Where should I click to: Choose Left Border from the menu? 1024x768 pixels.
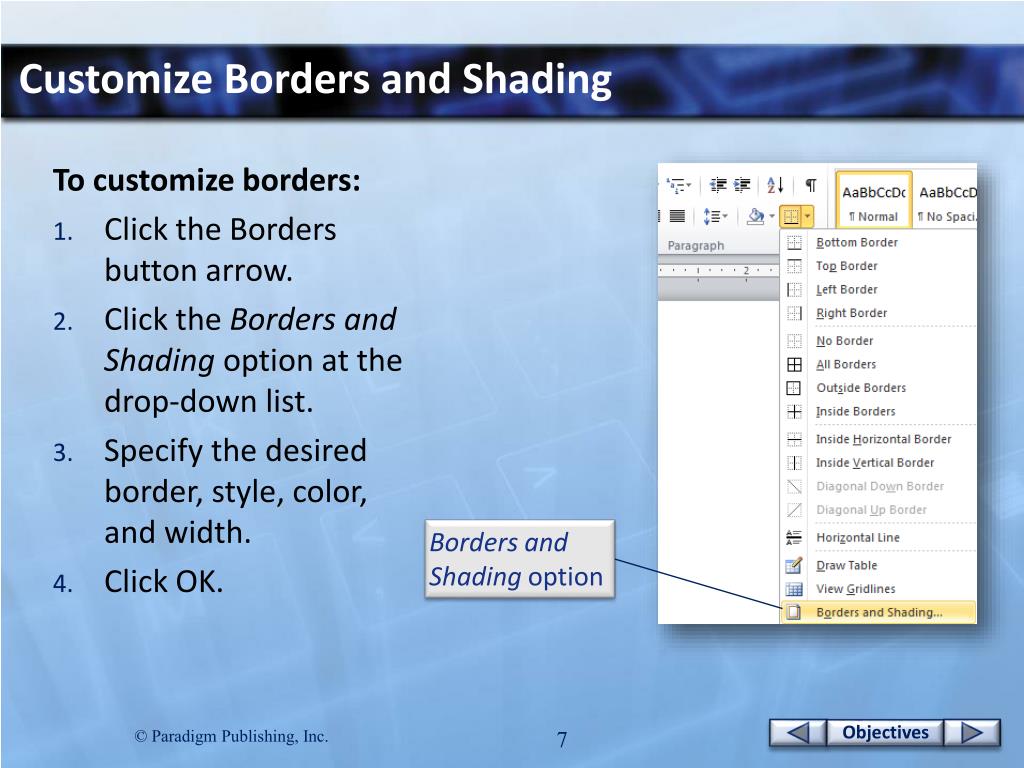[x=878, y=289]
